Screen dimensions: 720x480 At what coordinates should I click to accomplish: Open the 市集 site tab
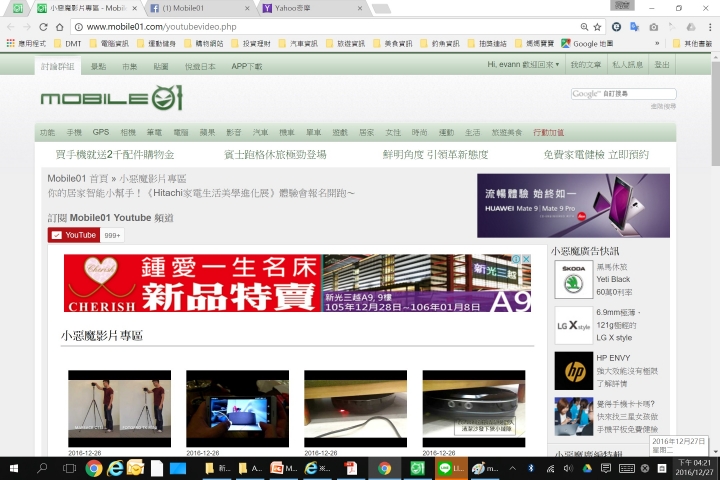point(129,66)
